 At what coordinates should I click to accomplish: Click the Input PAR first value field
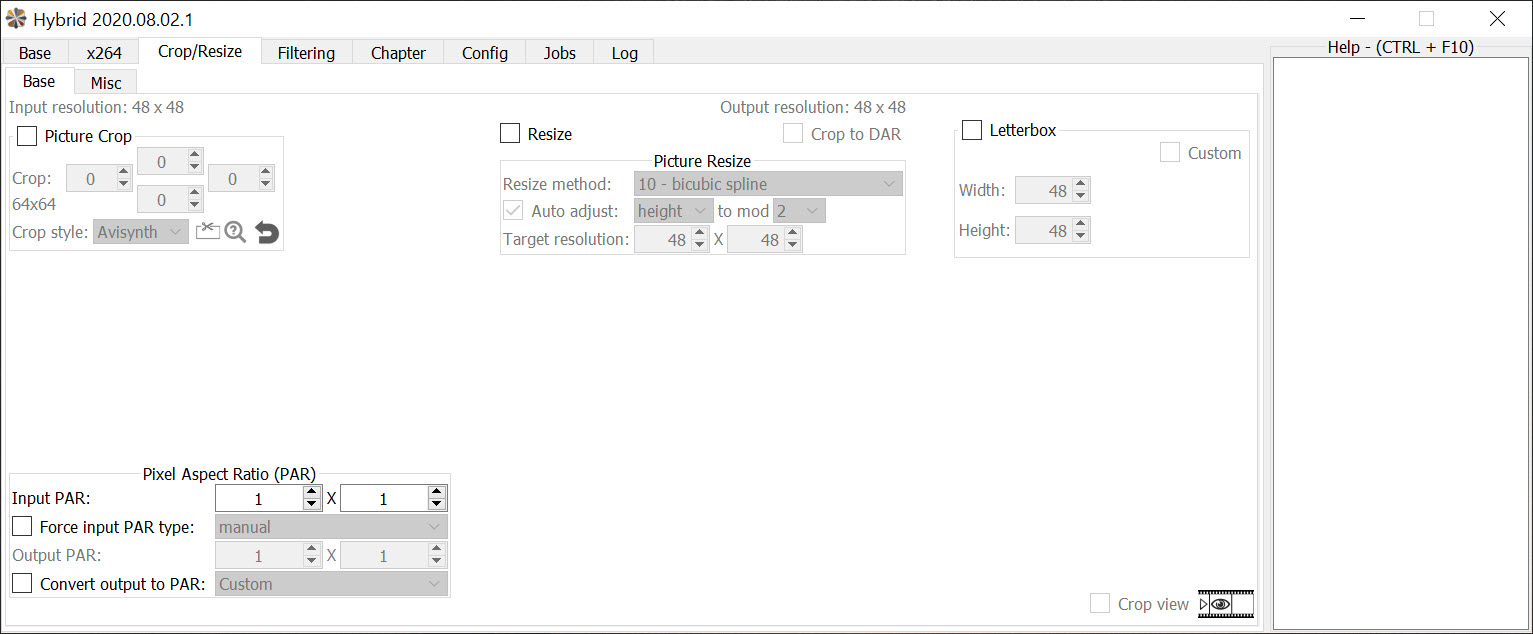point(259,498)
